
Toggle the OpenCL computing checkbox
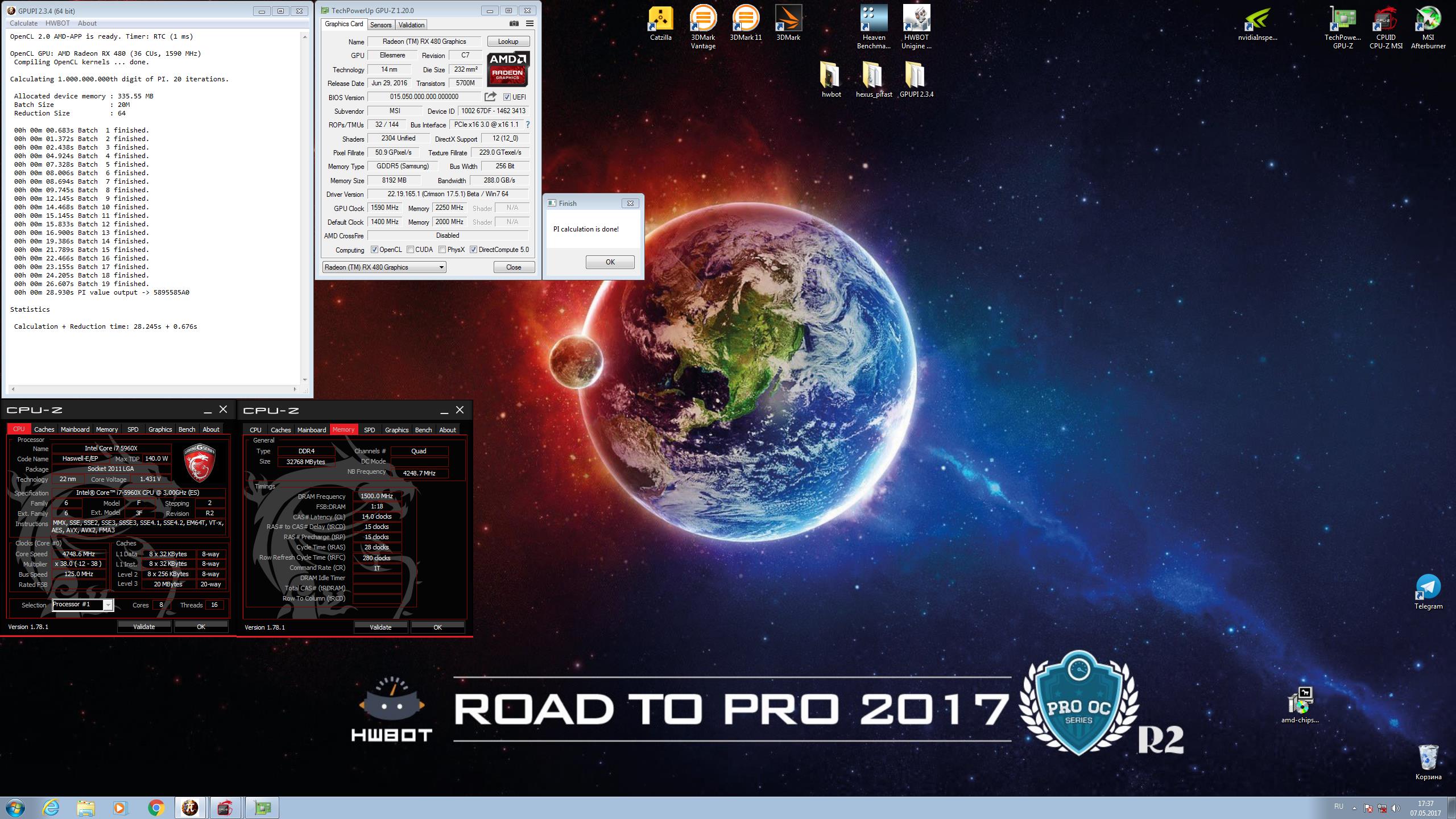(x=374, y=250)
